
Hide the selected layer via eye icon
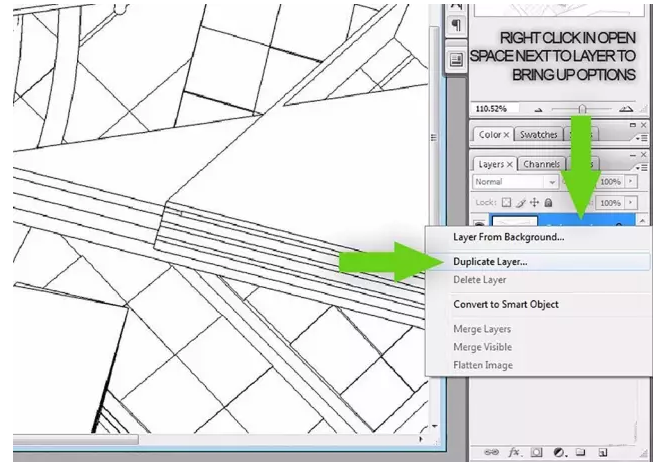tap(479, 222)
